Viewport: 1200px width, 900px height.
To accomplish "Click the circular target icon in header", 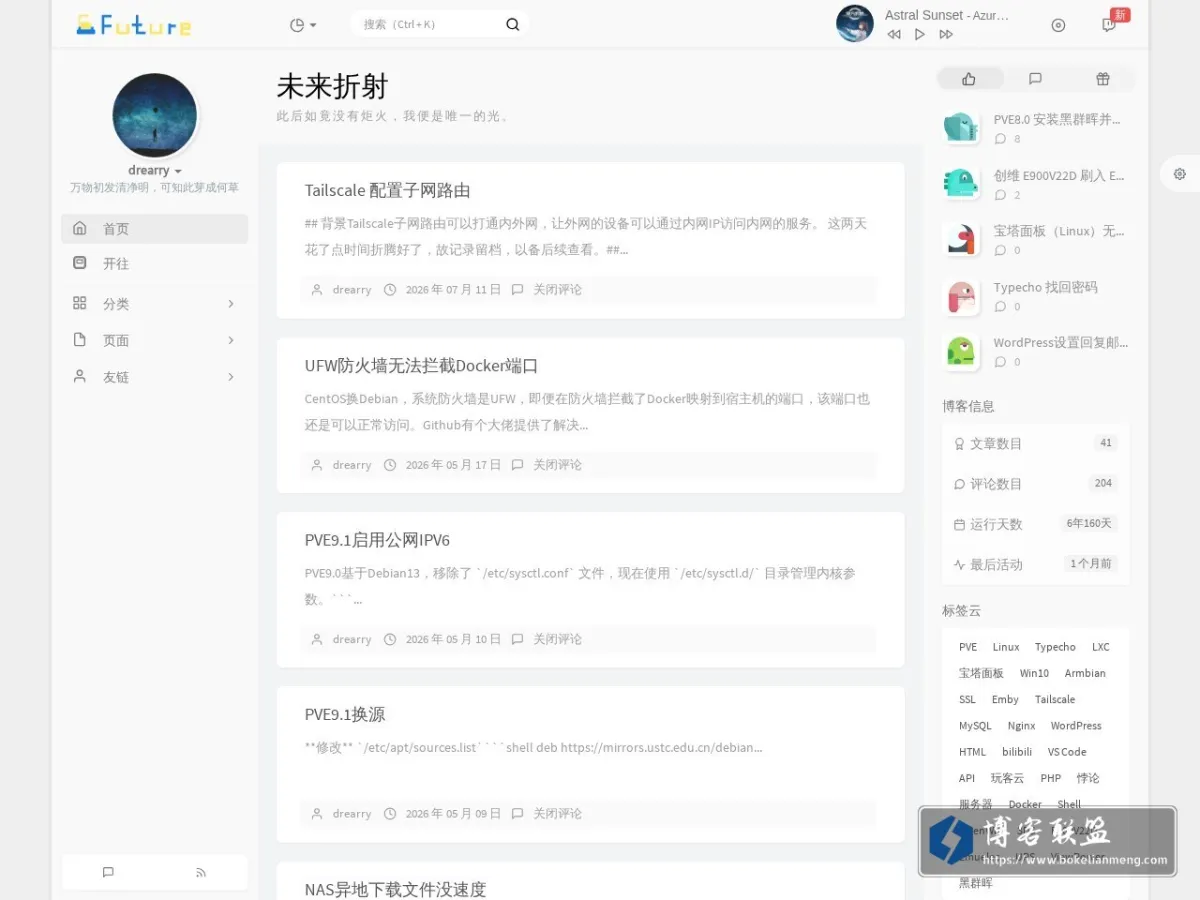I will click(x=1058, y=25).
